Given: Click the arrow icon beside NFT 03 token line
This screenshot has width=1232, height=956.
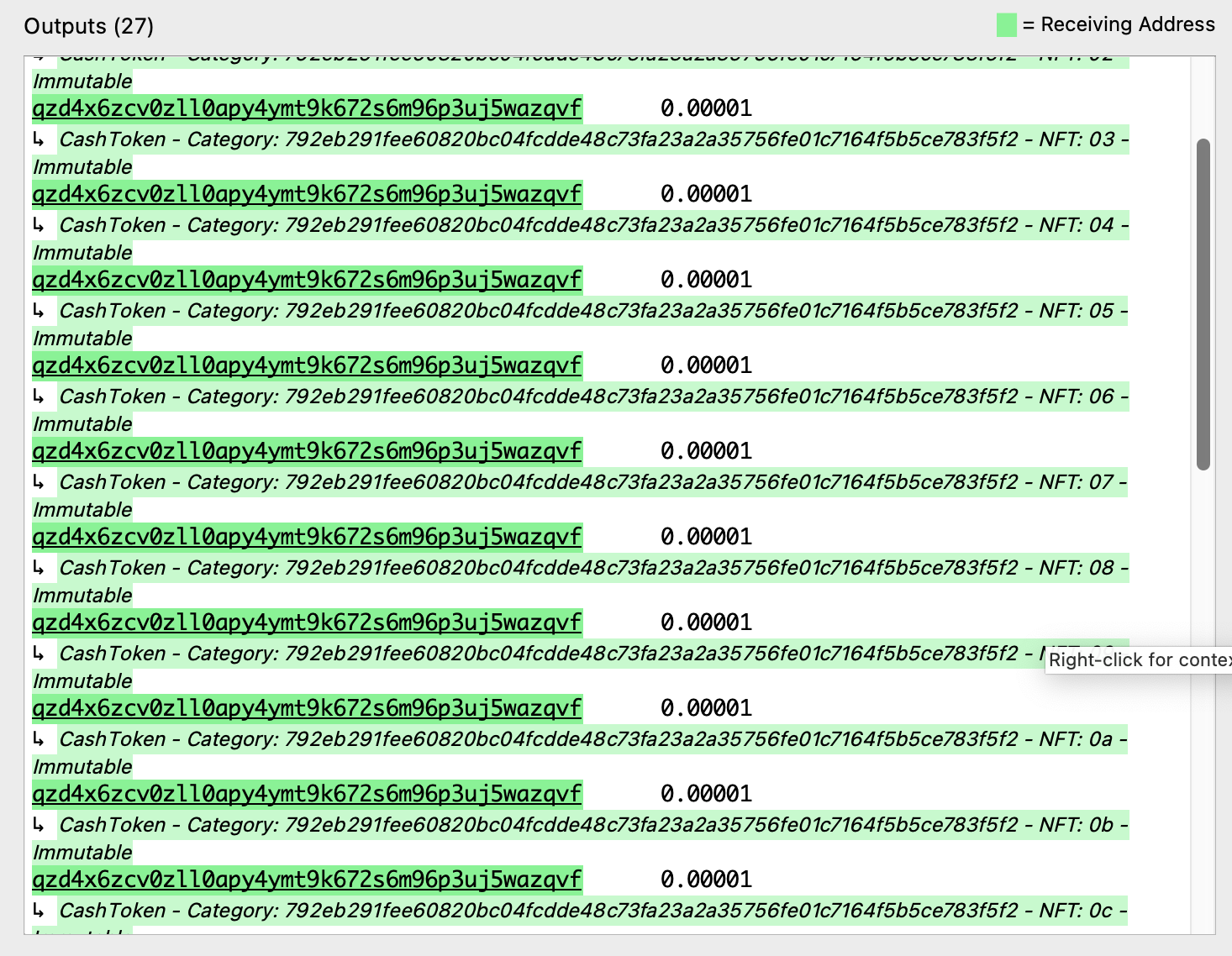Looking at the screenshot, I should [39, 139].
